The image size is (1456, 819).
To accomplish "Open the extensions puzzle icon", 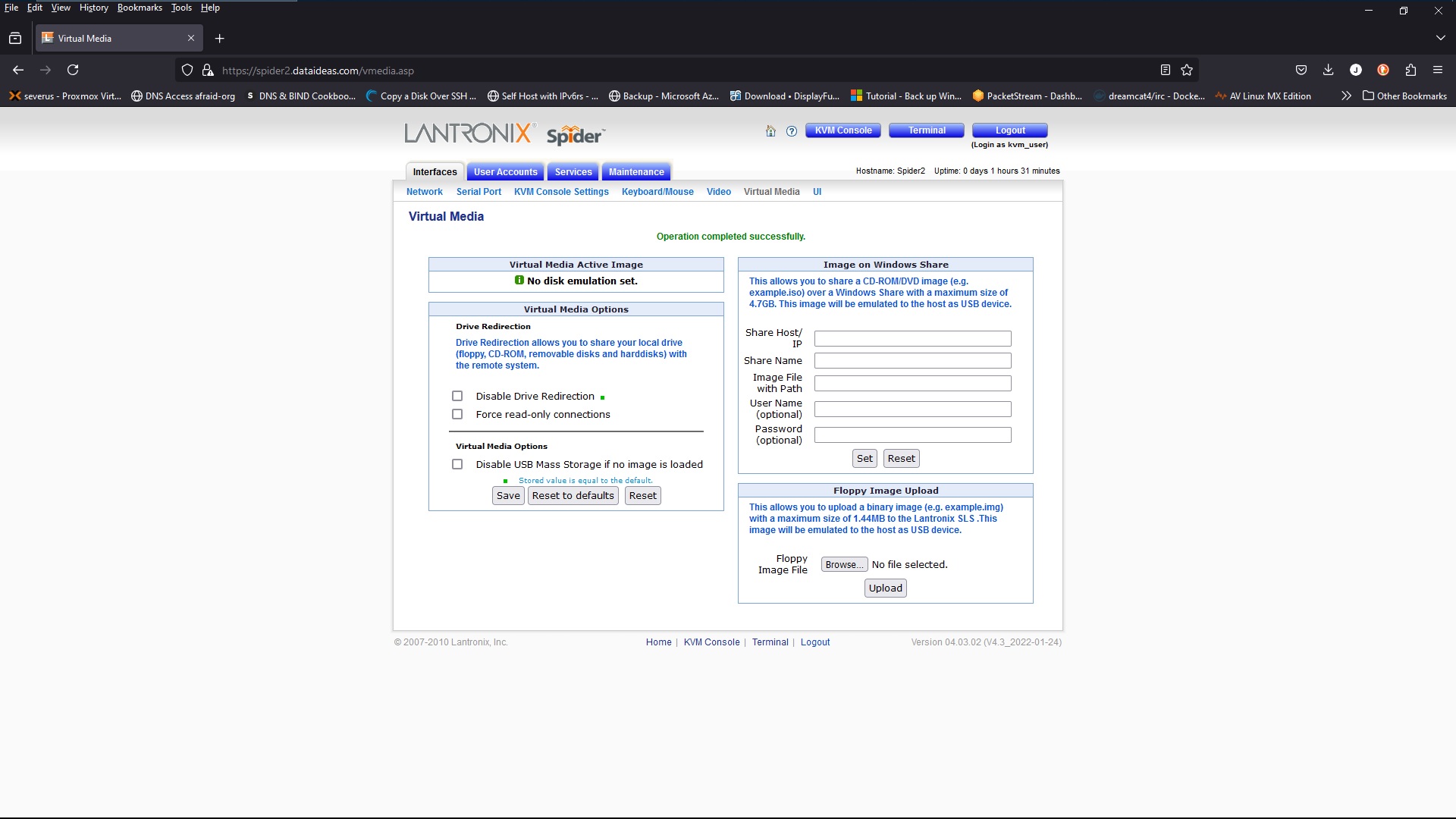I will 1410,70.
